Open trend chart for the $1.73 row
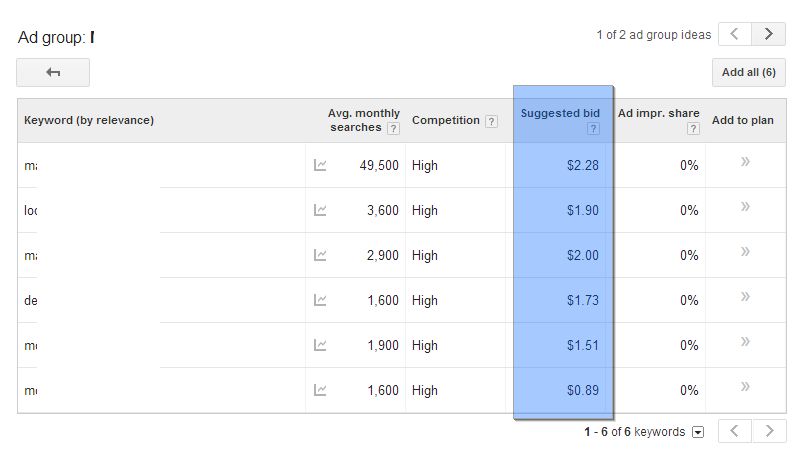This screenshot has height=457, width=799. 320,300
